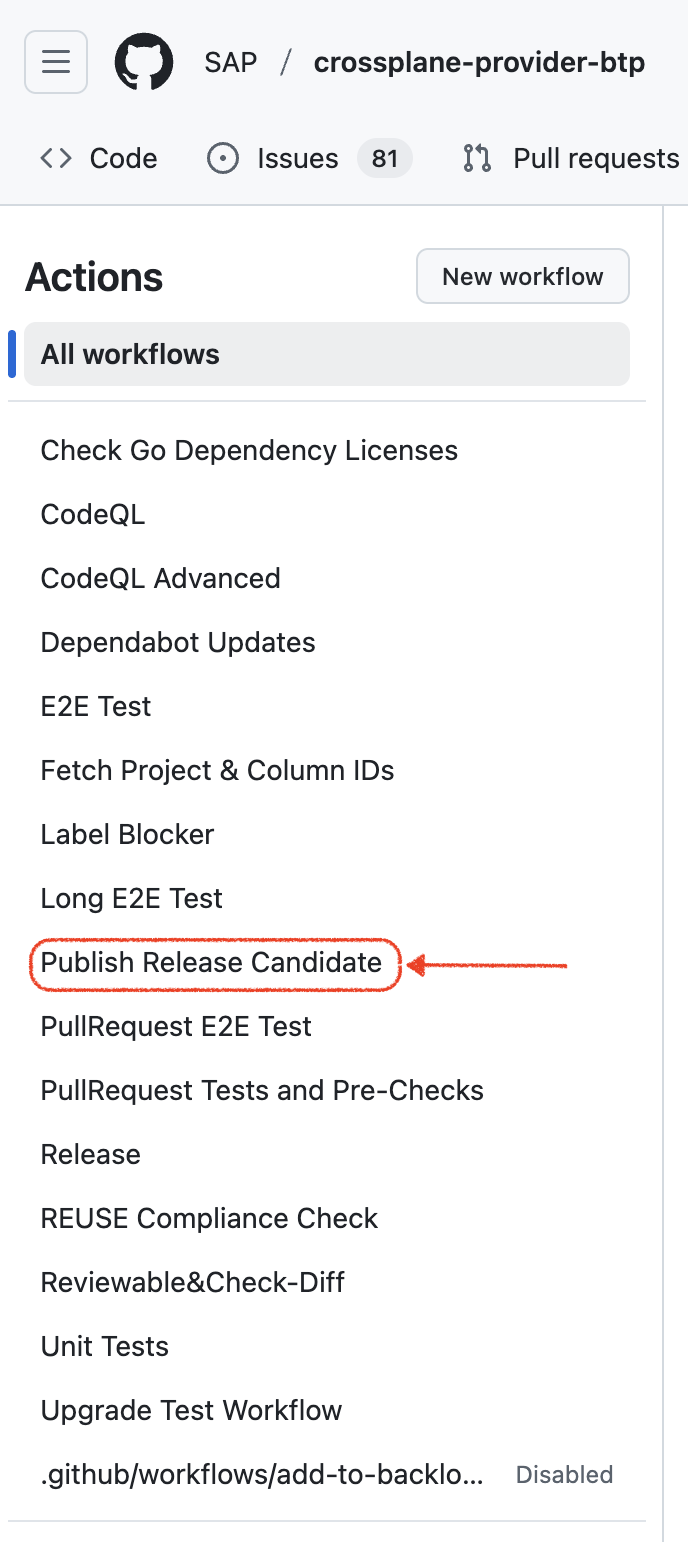Open the hamburger navigation menu
This screenshot has height=1542, width=688.
tap(55, 62)
